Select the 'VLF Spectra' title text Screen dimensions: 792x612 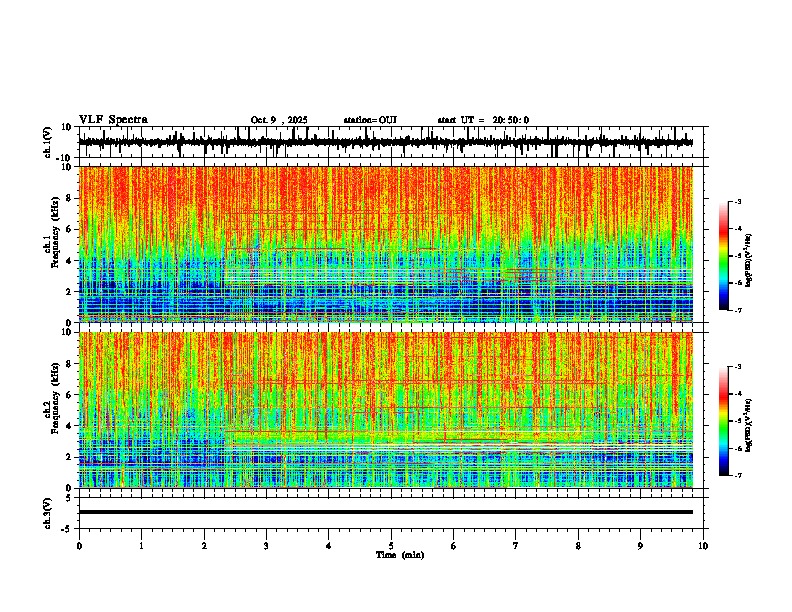[113, 120]
